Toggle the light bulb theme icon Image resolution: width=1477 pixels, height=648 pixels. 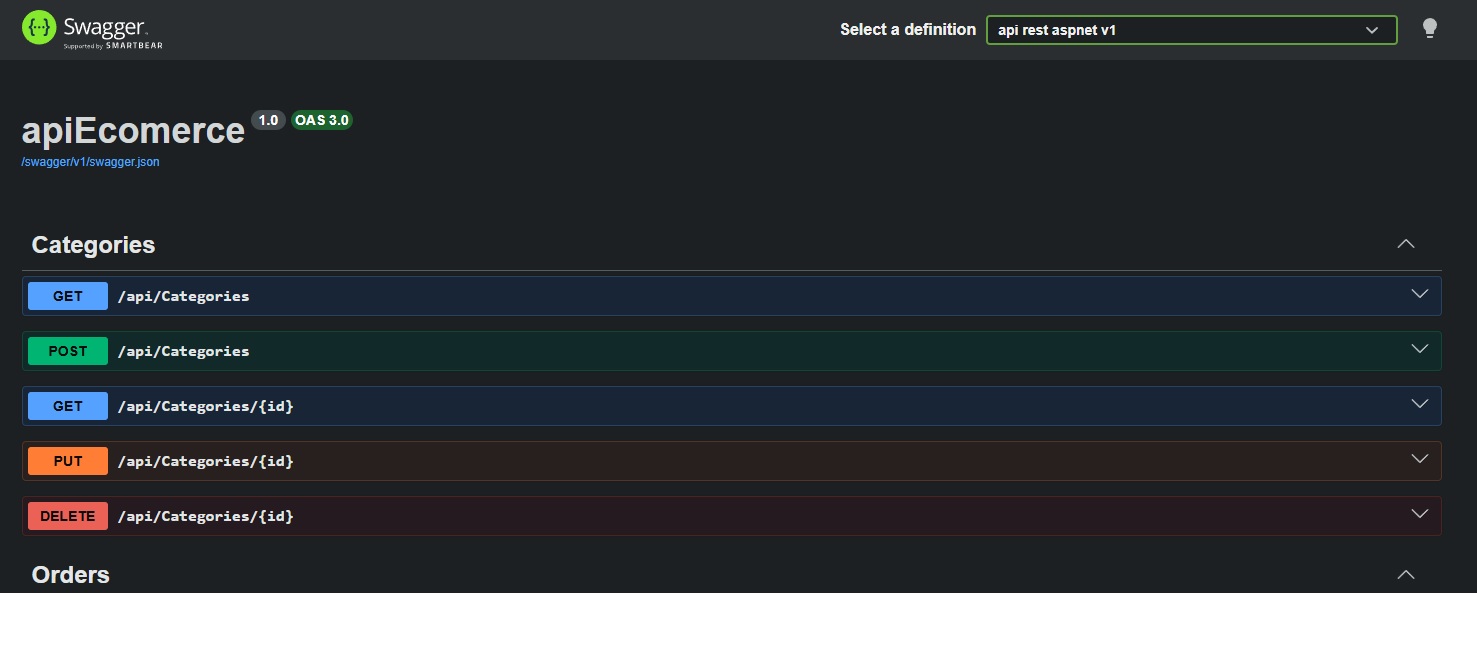coord(1429,29)
